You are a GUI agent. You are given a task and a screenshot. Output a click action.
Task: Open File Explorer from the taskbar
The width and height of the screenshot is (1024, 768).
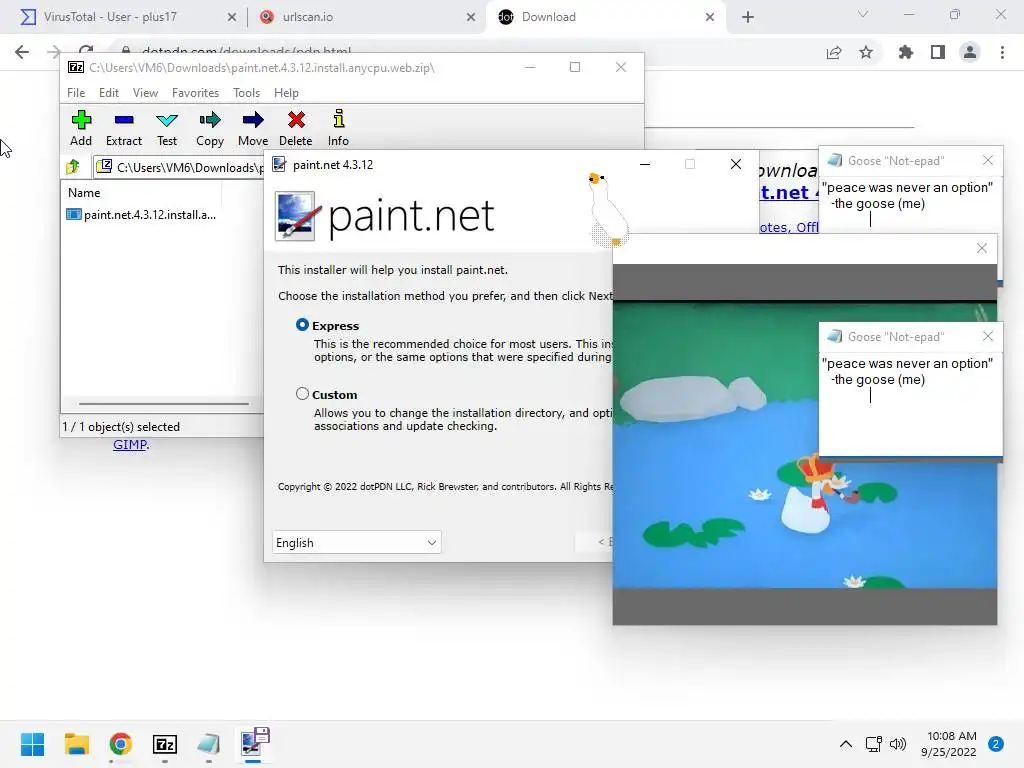tap(76, 744)
